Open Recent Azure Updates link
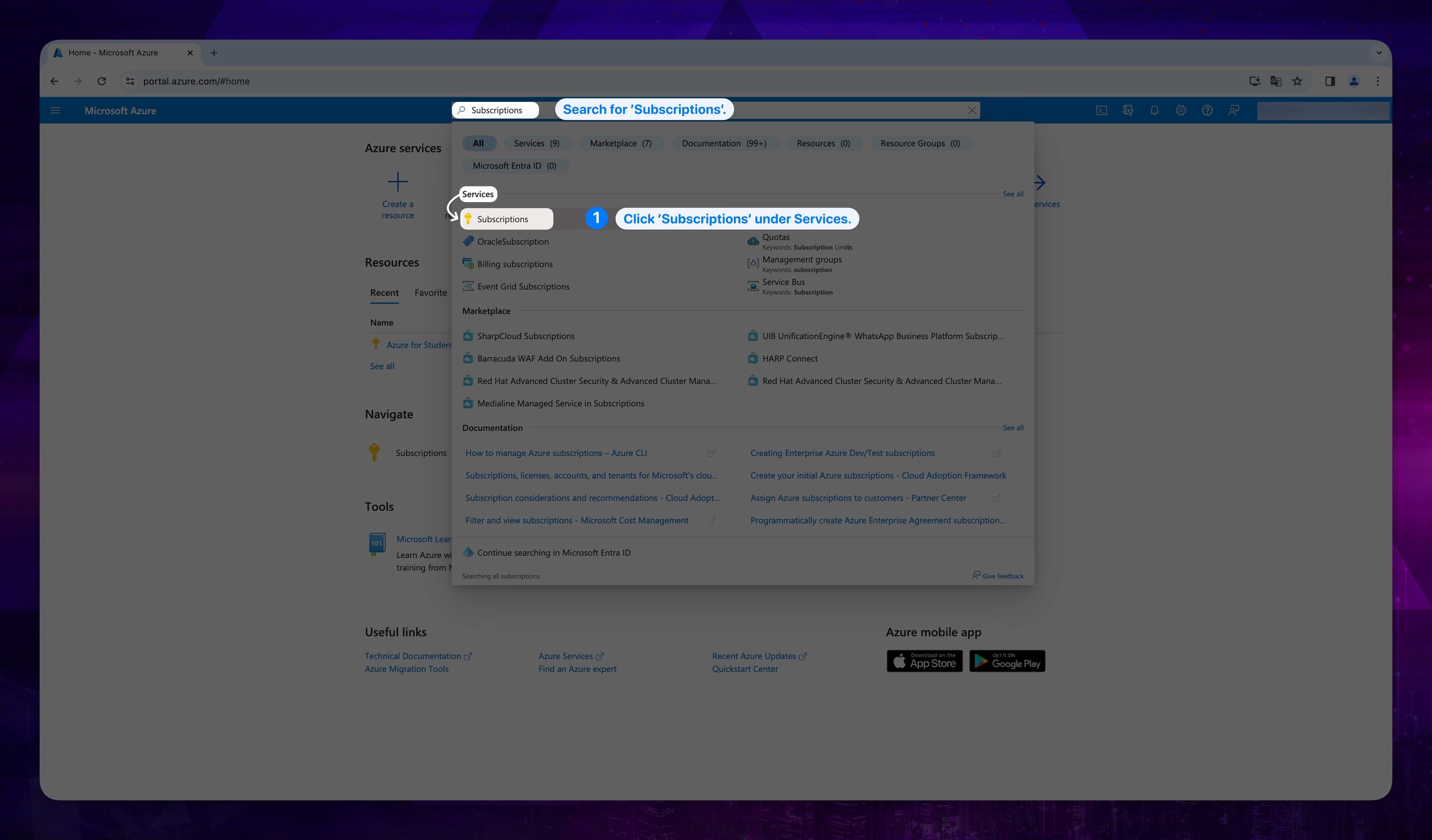 [759, 656]
